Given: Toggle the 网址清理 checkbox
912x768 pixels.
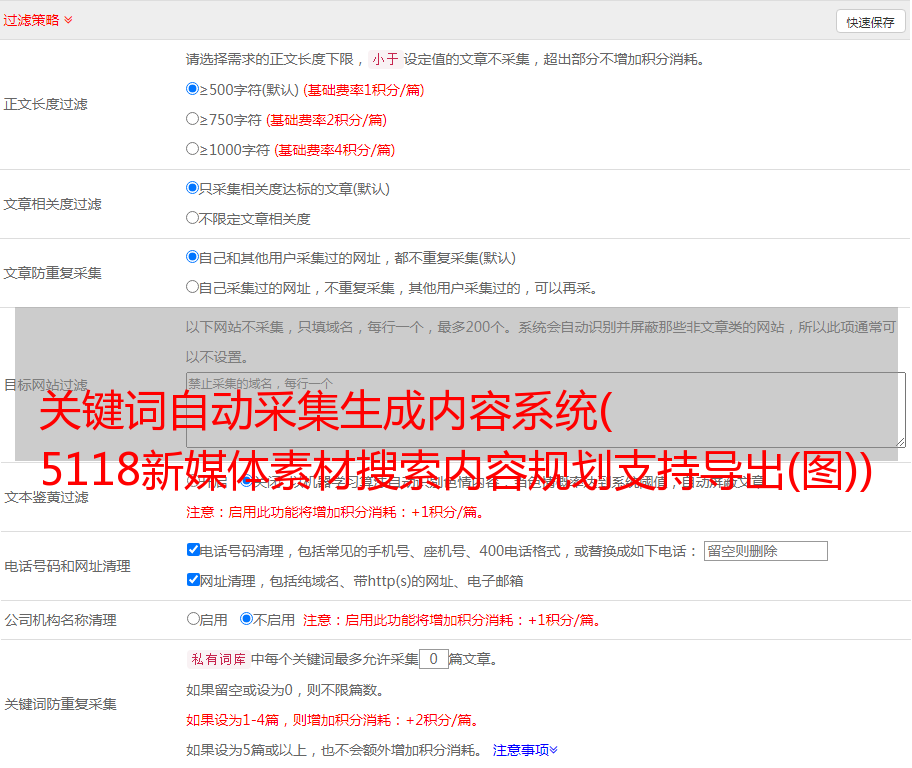Looking at the screenshot, I should (194, 579).
